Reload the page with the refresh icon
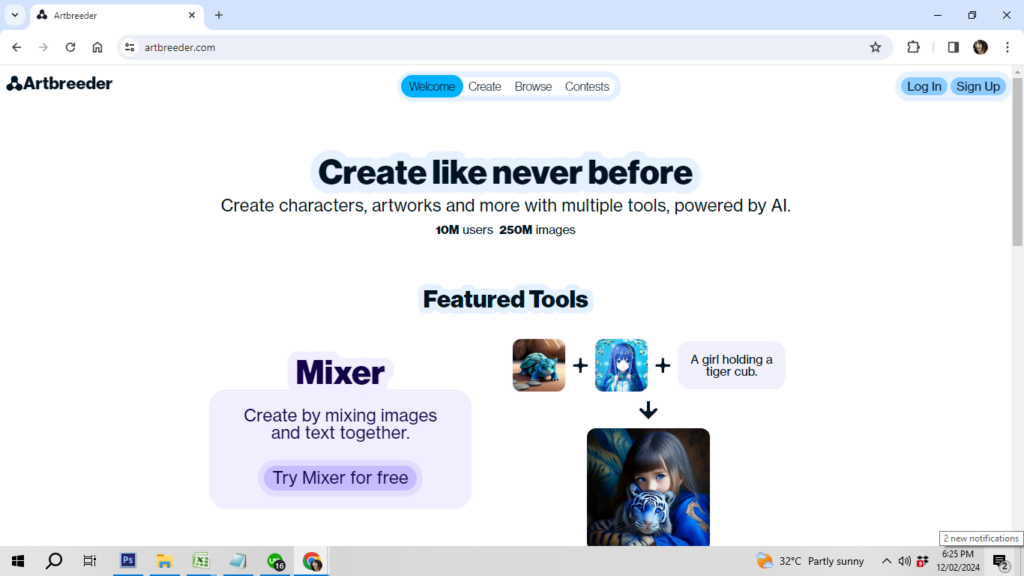 (x=70, y=47)
